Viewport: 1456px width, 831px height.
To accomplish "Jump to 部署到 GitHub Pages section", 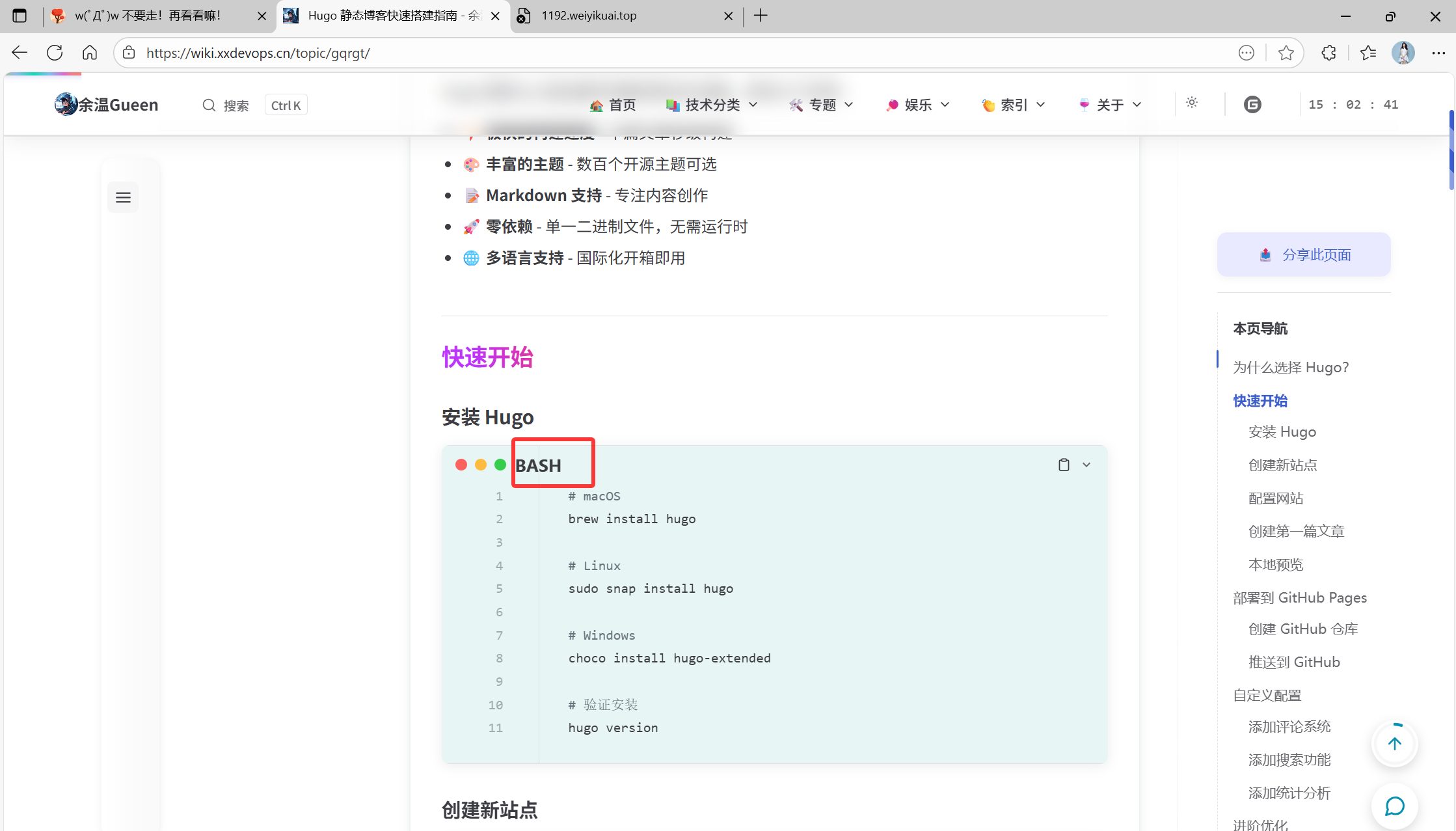I will click(x=1300, y=597).
